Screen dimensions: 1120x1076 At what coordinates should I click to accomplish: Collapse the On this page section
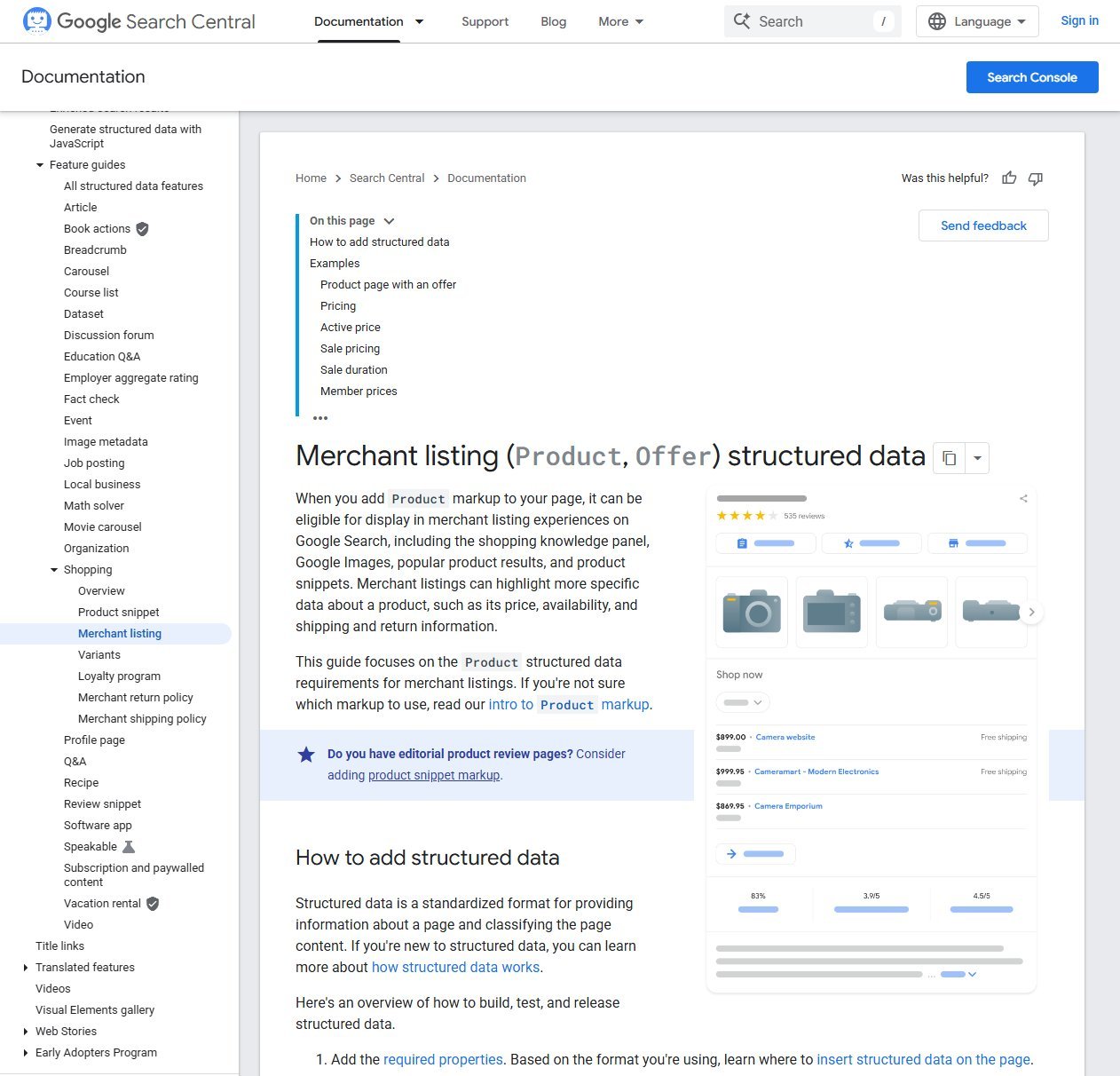click(389, 221)
